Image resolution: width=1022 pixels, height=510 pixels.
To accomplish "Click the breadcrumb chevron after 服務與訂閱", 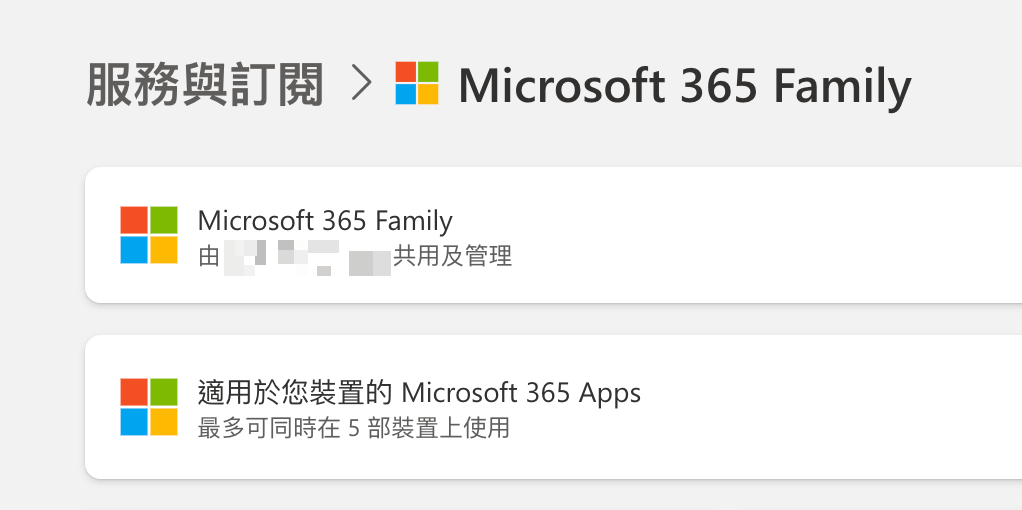I will 362,83.
